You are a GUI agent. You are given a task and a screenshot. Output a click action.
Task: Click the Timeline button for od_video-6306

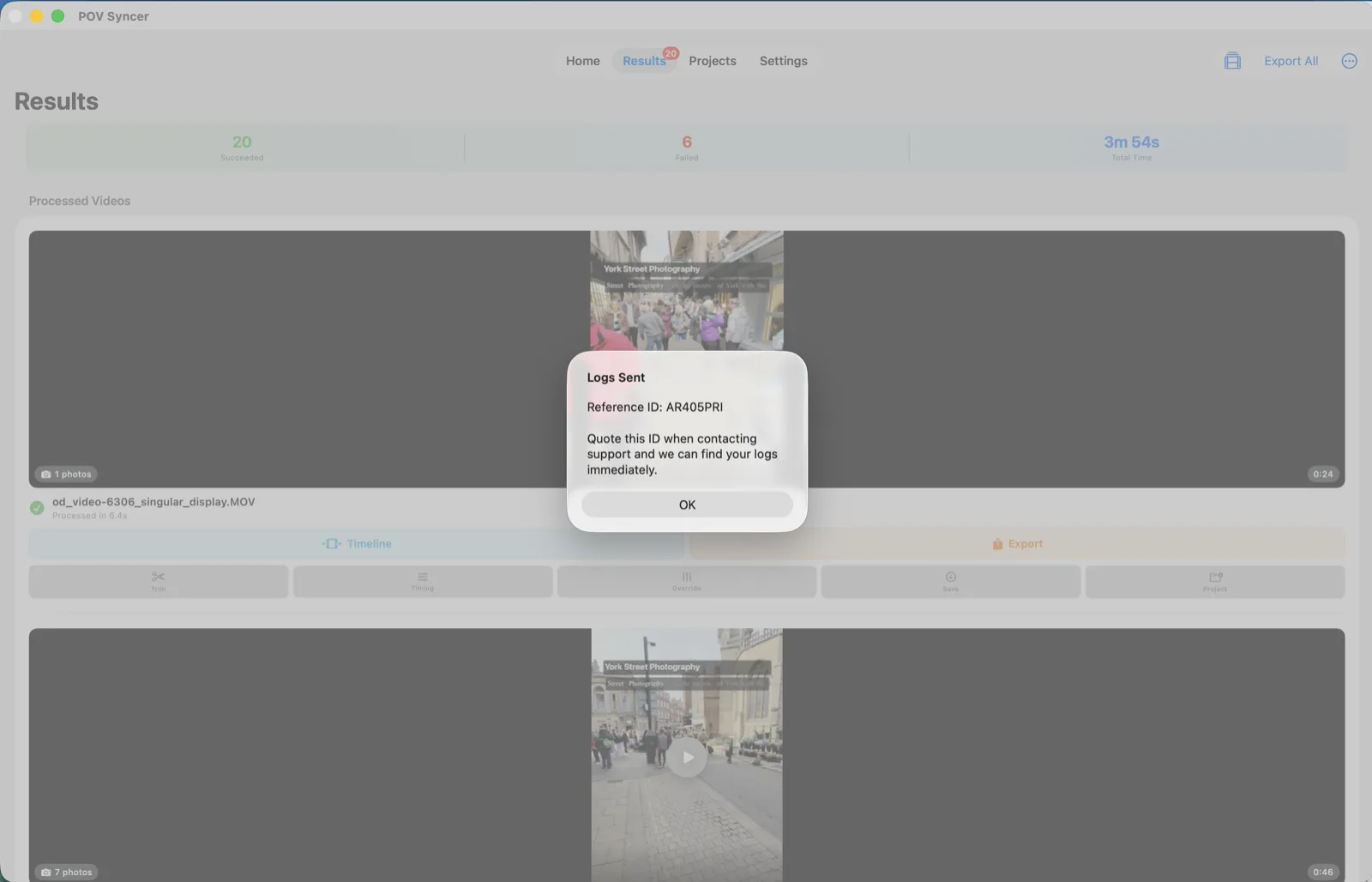(x=357, y=544)
